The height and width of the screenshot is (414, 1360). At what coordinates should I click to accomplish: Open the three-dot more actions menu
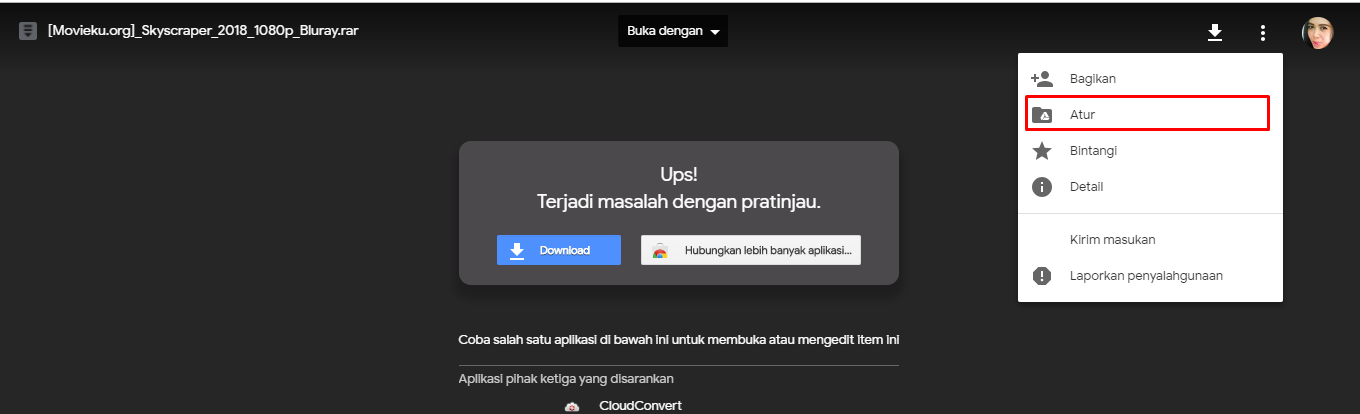pos(1263,33)
